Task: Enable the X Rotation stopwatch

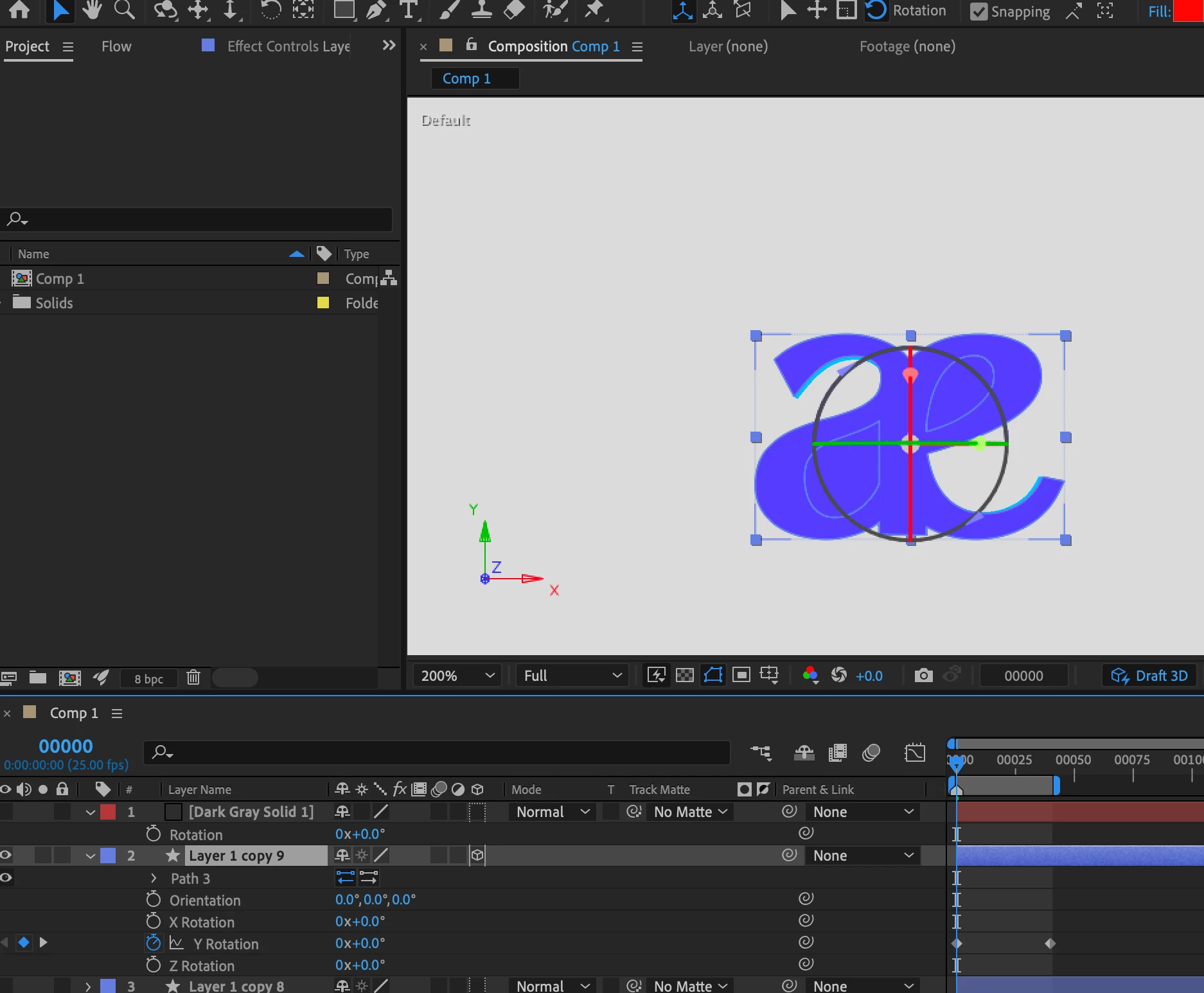Action: pos(153,921)
